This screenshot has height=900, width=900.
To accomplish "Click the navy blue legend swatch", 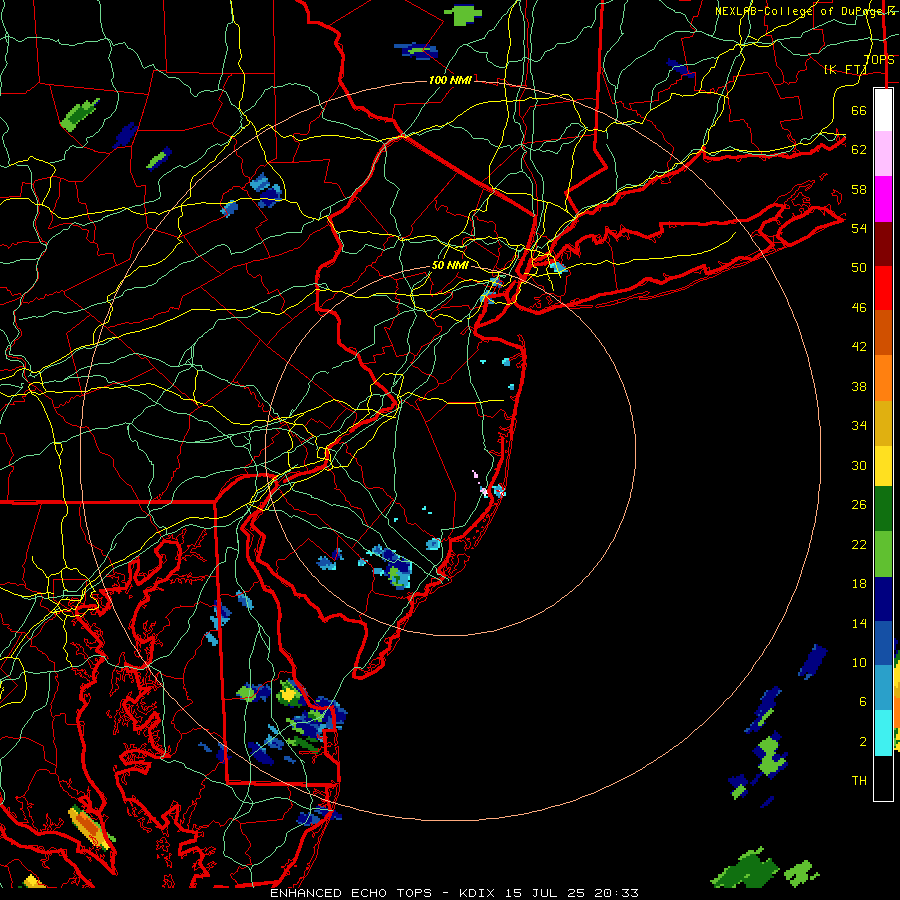I will (x=883, y=599).
